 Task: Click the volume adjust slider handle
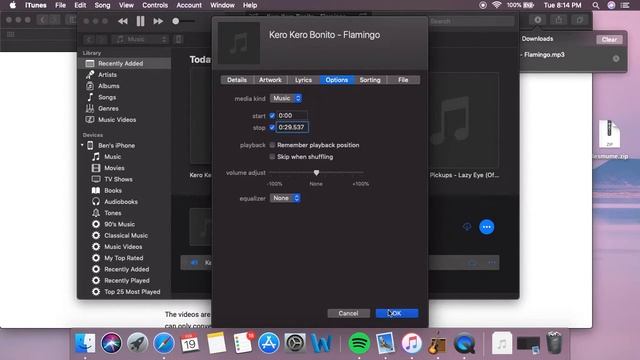point(316,173)
